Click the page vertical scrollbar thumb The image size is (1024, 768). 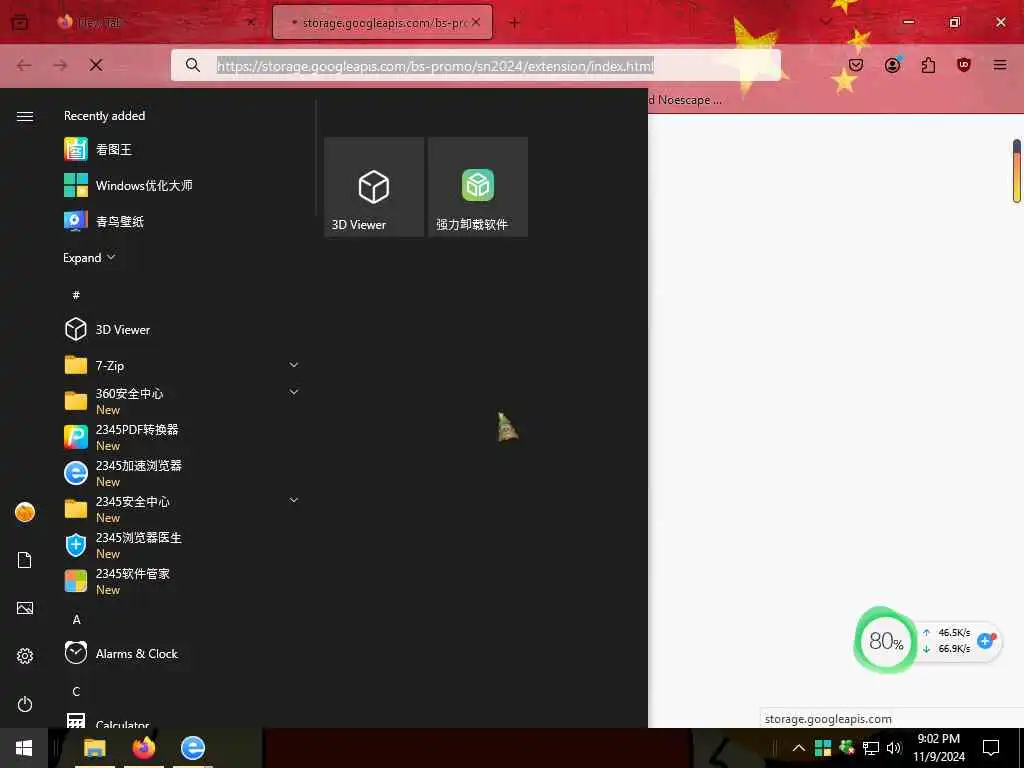click(1017, 171)
